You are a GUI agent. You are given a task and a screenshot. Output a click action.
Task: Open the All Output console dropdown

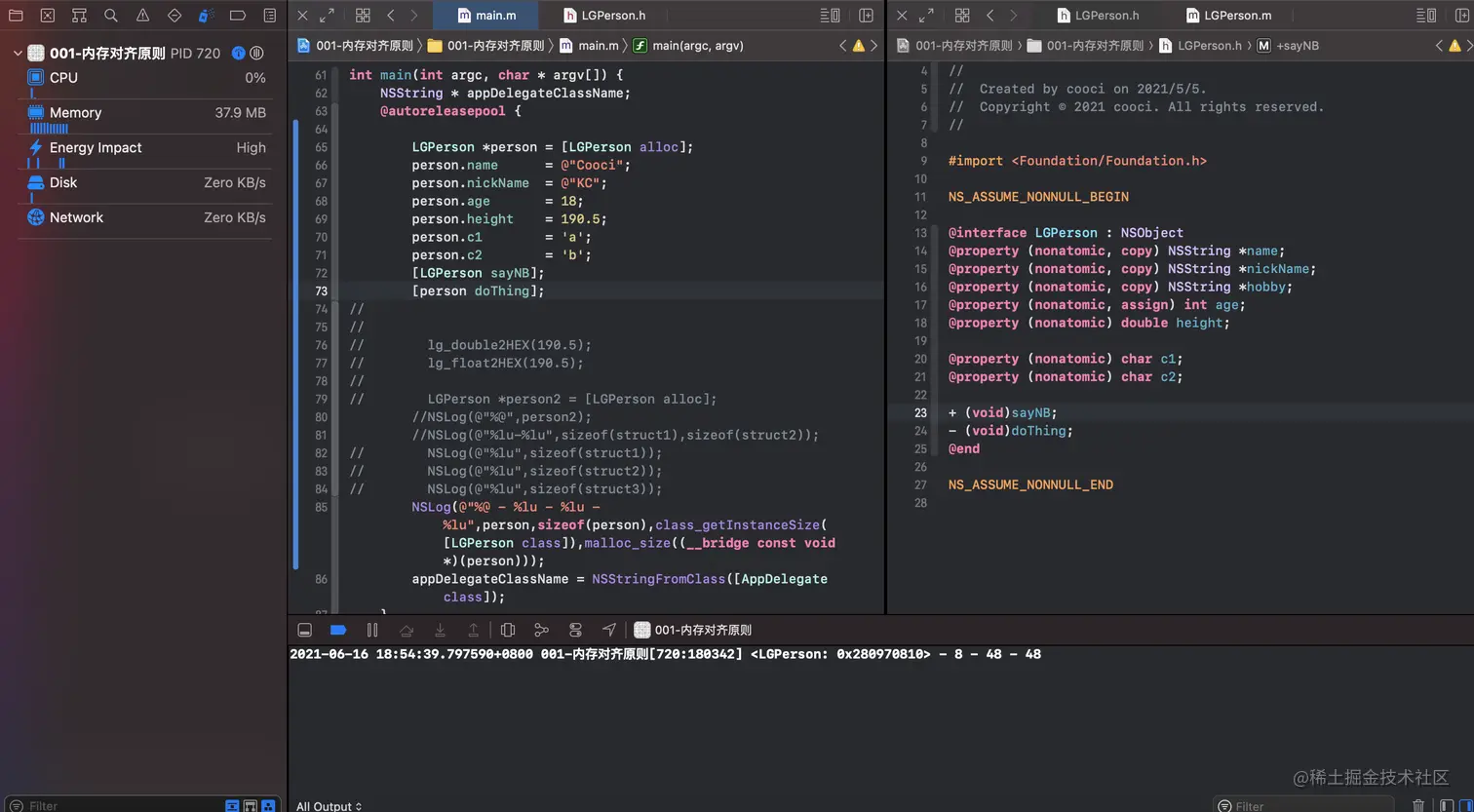pyautogui.click(x=330, y=806)
